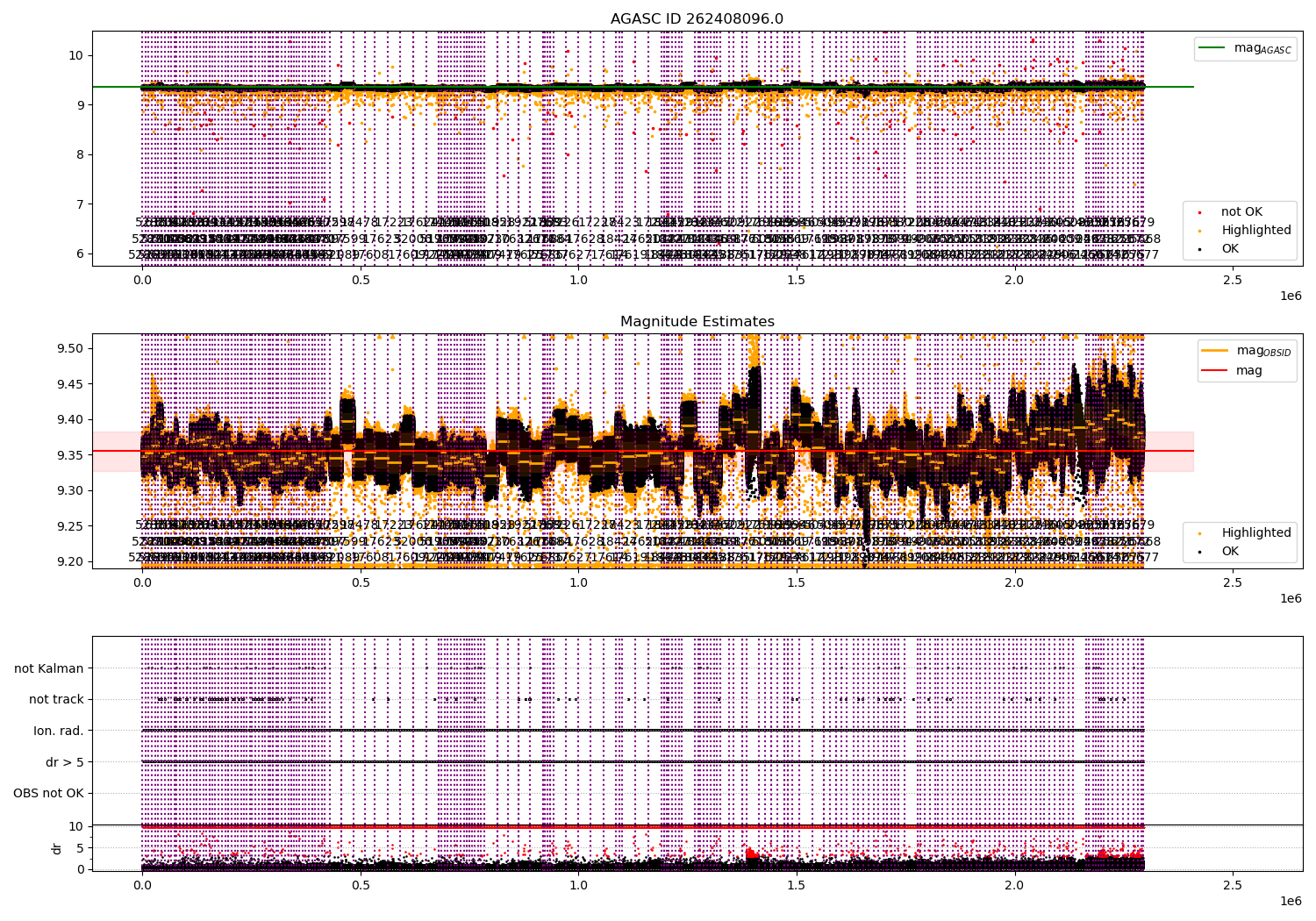Click "Highlighted" in the middle plot legend

click(x=1256, y=533)
